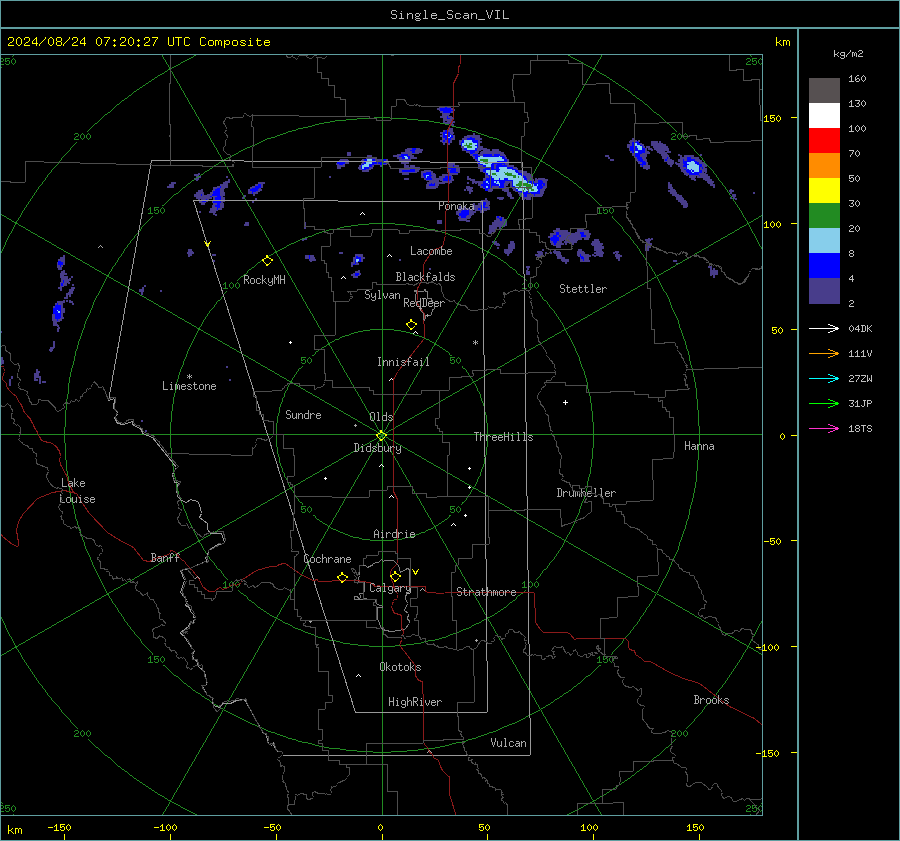Click the yellow diamond marker below Cochrane
The height and width of the screenshot is (841, 900).
(342, 578)
